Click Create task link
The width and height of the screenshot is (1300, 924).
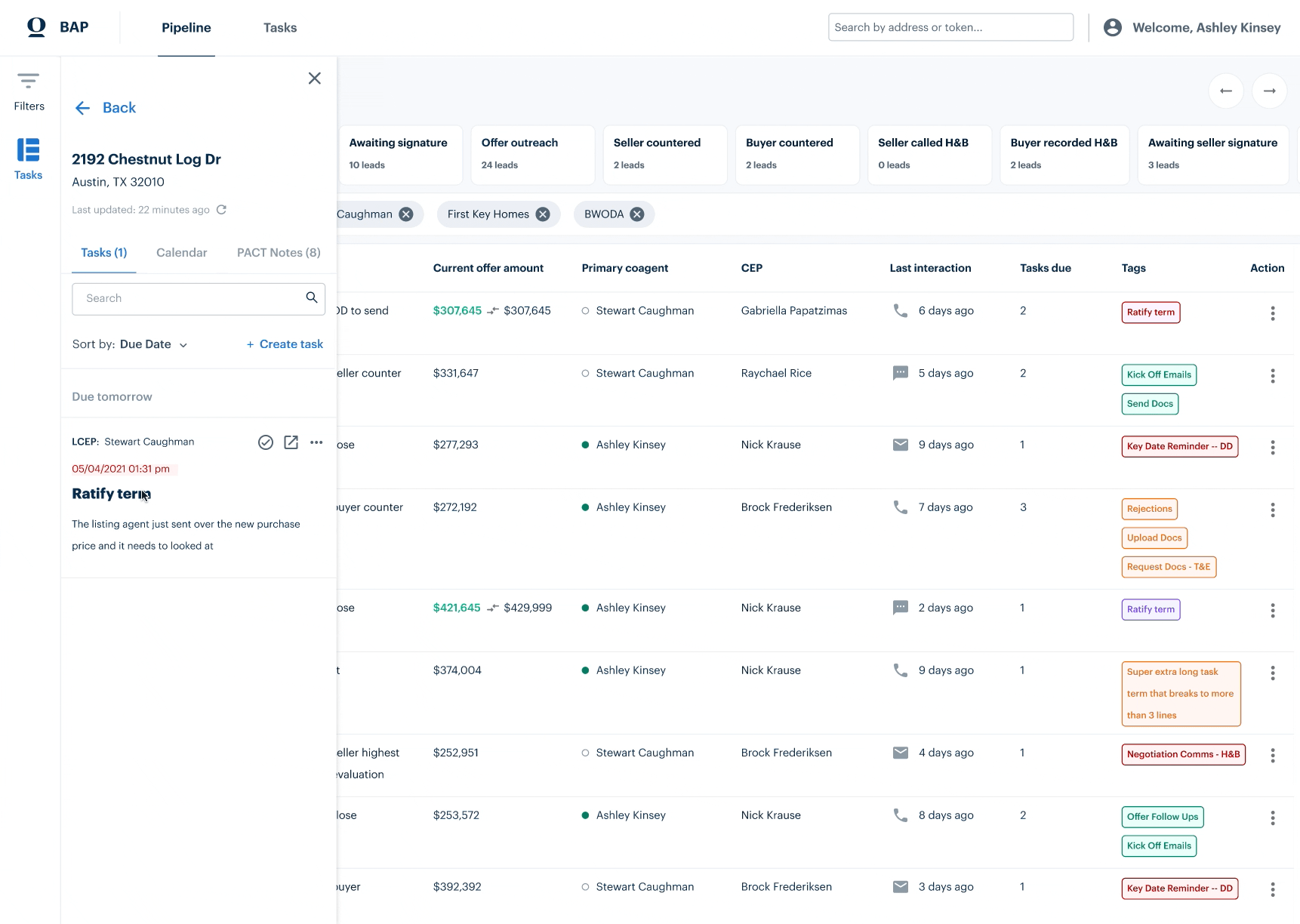285,344
